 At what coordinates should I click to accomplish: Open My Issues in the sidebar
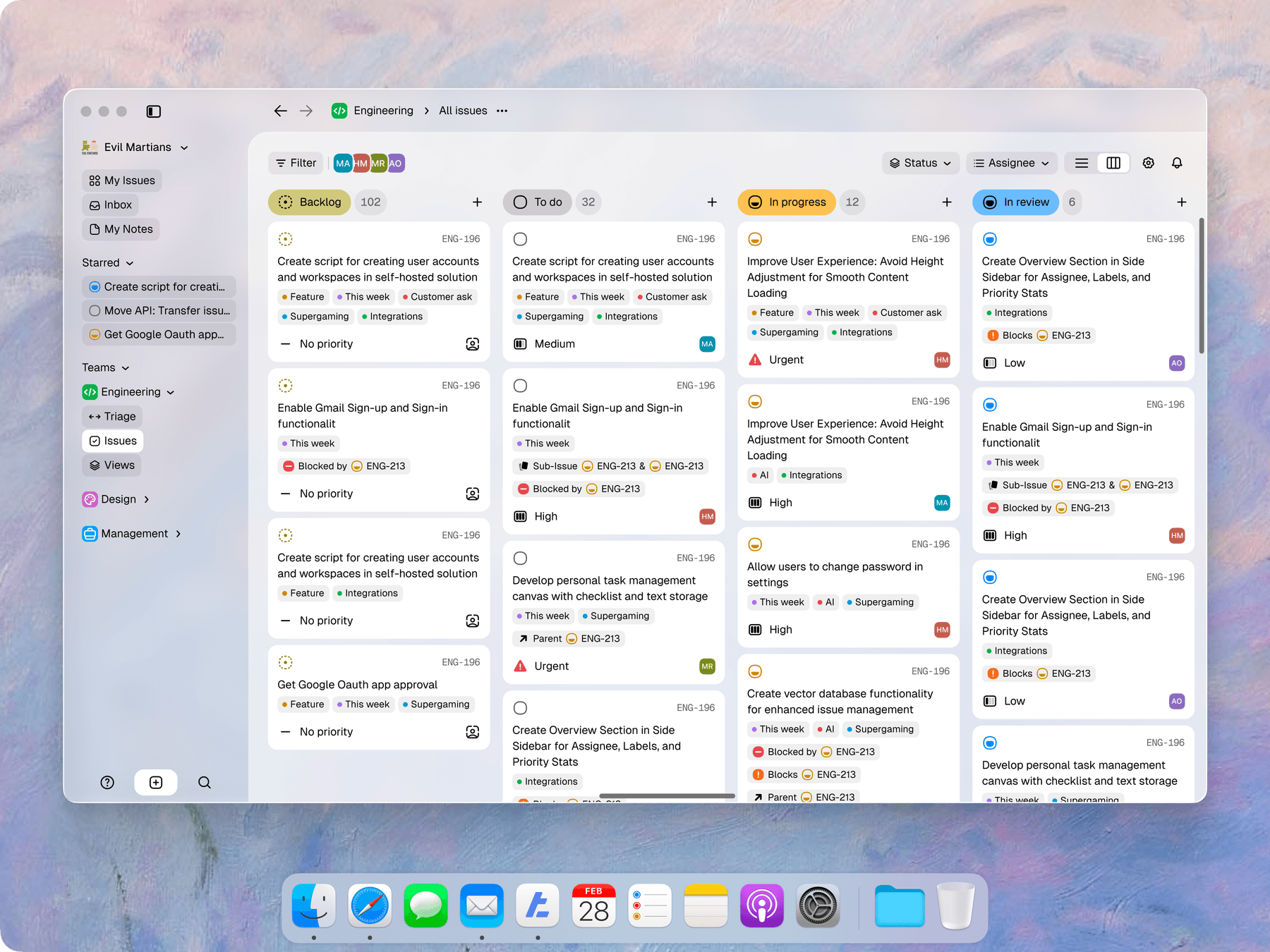pos(122,181)
